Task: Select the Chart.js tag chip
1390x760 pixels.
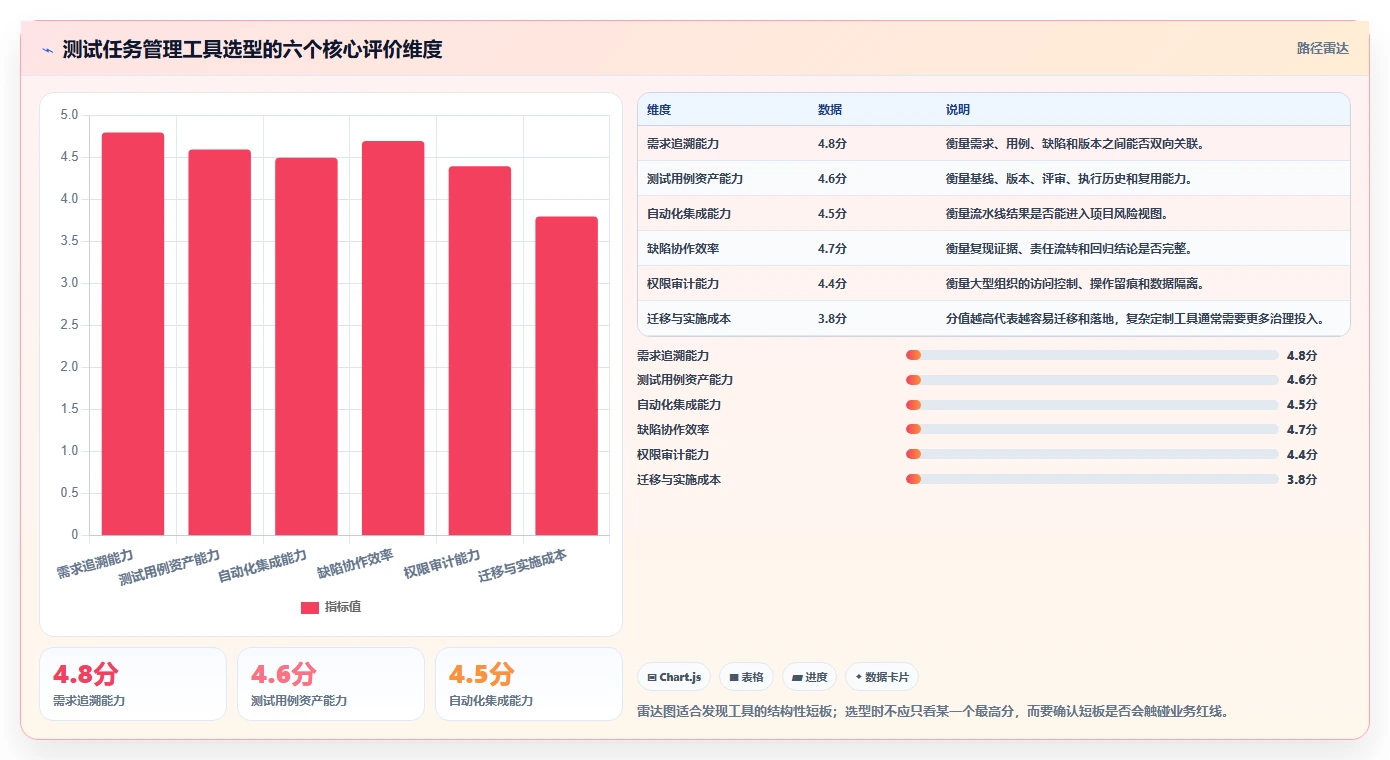Action: point(674,677)
